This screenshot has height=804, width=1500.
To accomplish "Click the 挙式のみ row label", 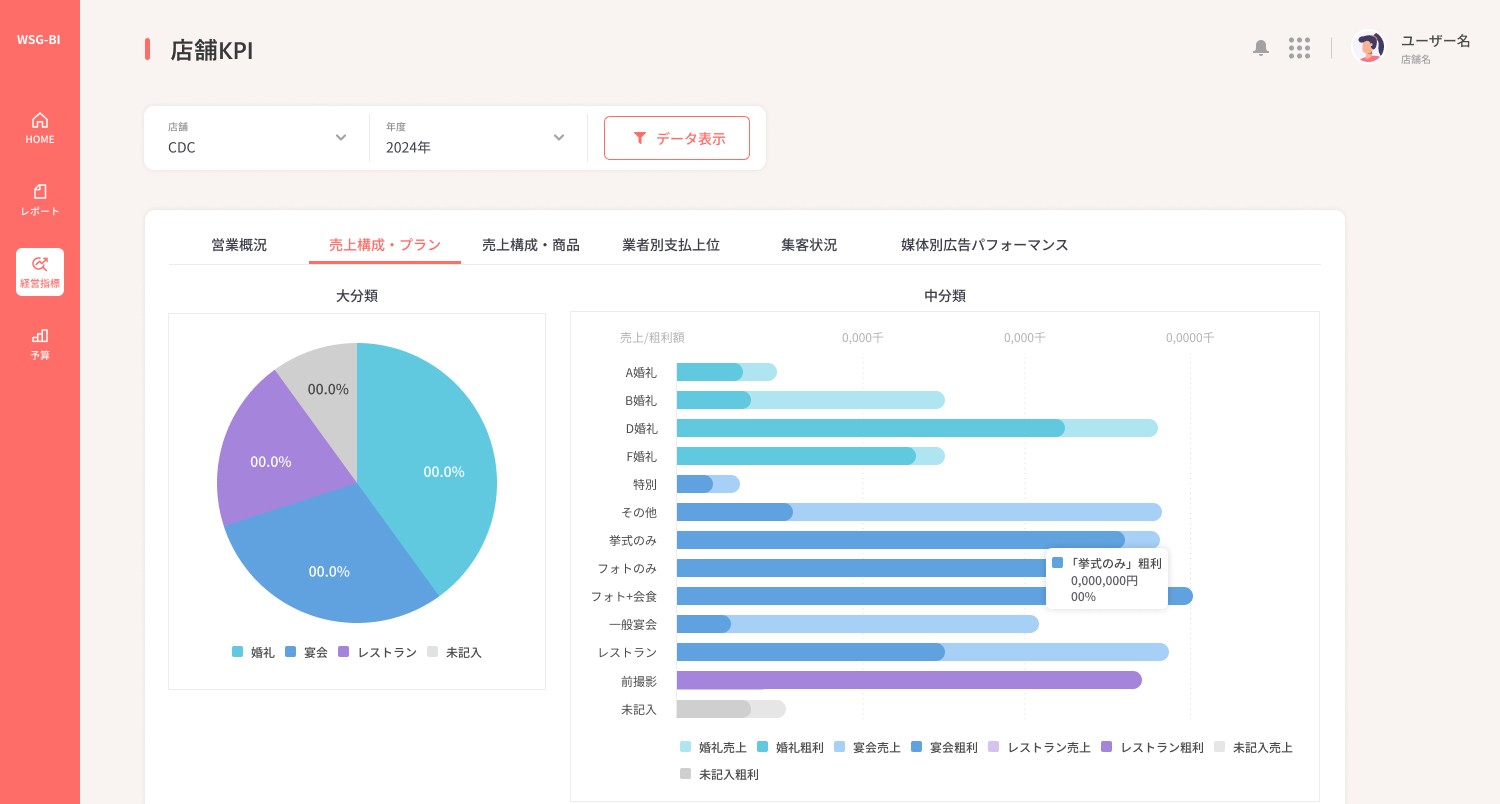I will (x=633, y=540).
